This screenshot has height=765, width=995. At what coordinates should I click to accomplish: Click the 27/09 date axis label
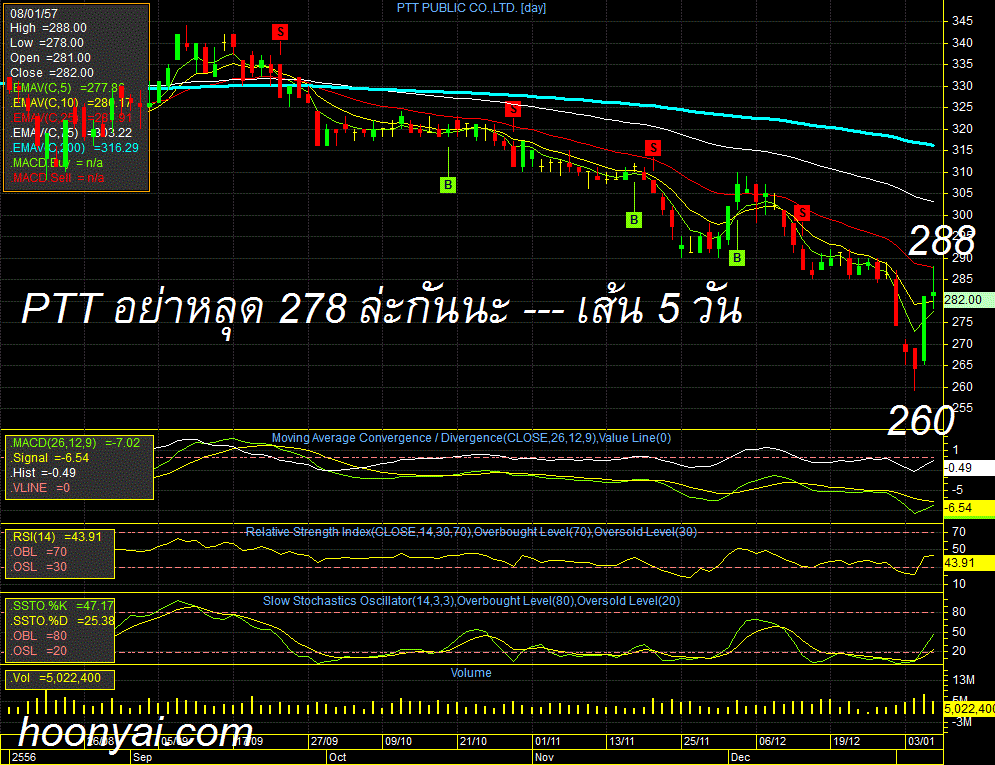pyautogui.click(x=324, y=742)
